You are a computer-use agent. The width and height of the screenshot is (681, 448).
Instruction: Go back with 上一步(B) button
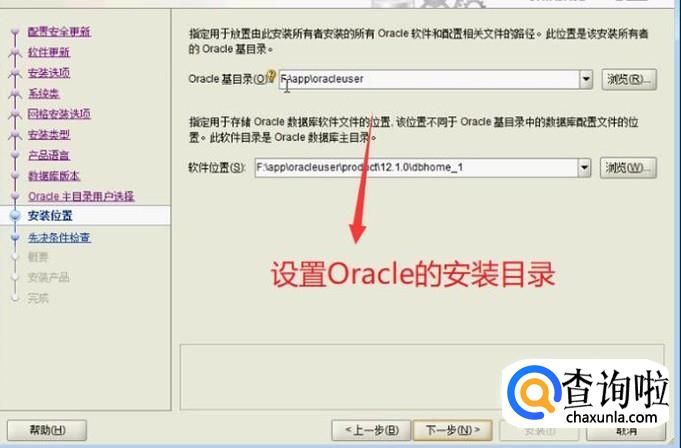coord(371,430)
